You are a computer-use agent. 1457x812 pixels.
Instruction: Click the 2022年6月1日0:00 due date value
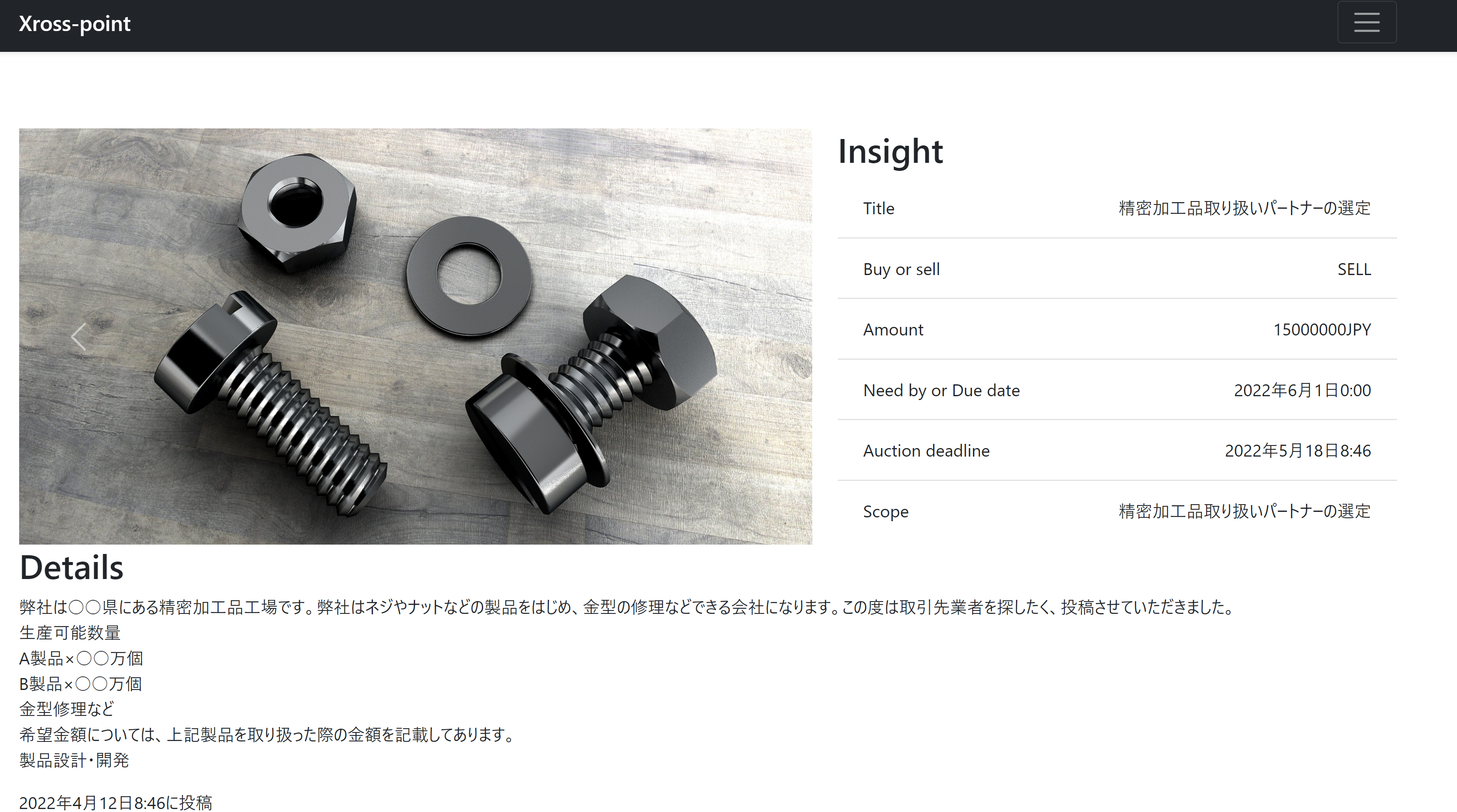coord(1302,390)
